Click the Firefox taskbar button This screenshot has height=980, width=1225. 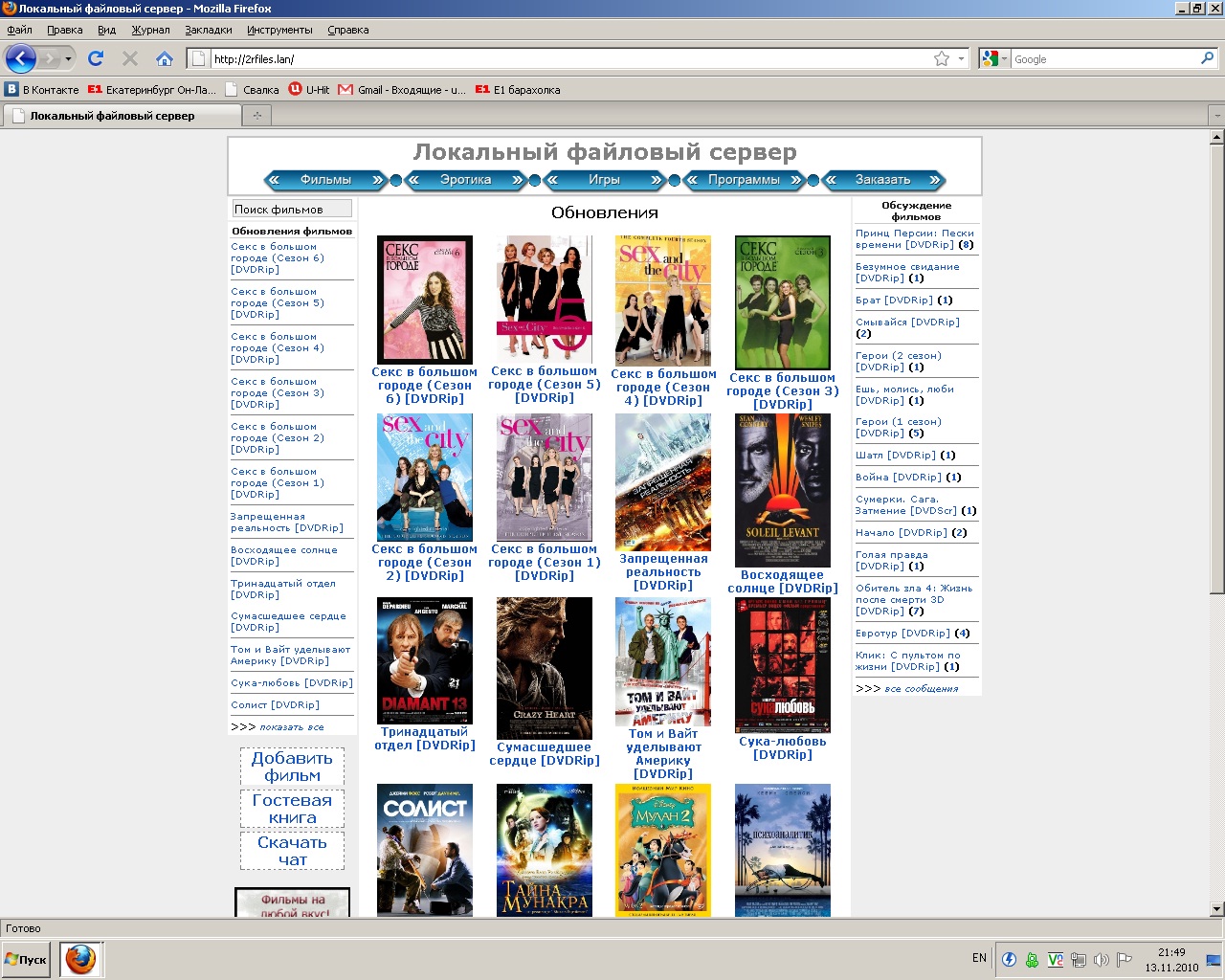pyautogui.click(x=80, y=959)
